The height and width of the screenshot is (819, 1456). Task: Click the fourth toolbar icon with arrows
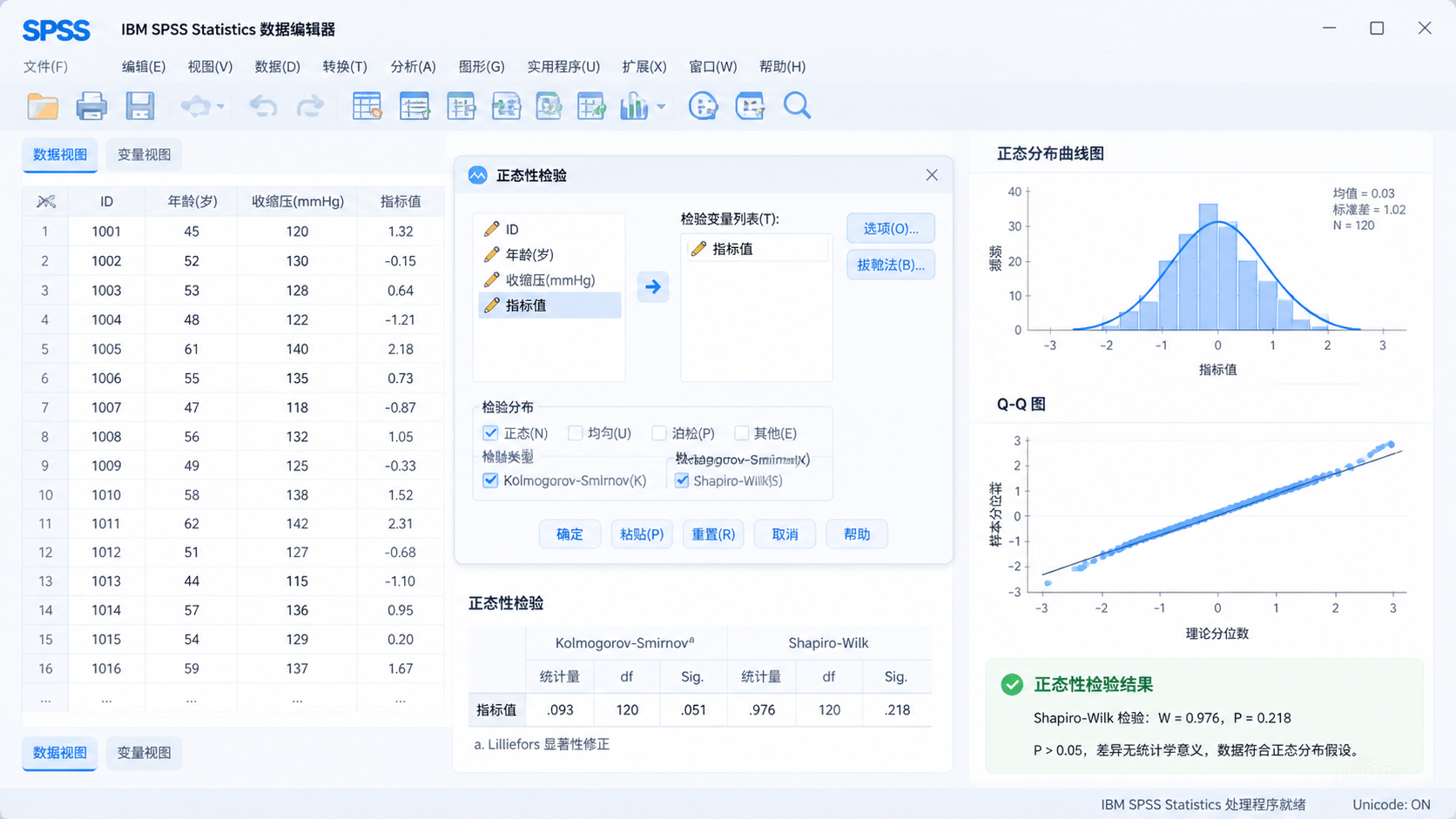pos(506,106)
